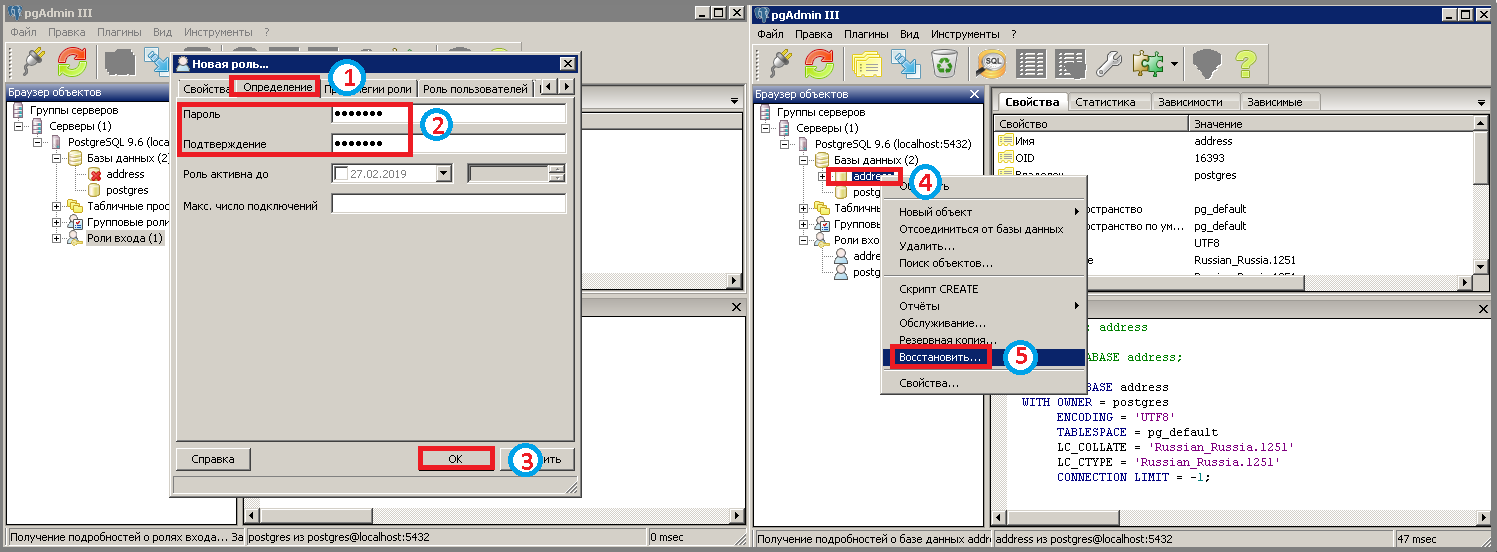Click the view data grid toolbar icon
Viewport: 1497px width, 552px height.
click(x=1031, y=65)
